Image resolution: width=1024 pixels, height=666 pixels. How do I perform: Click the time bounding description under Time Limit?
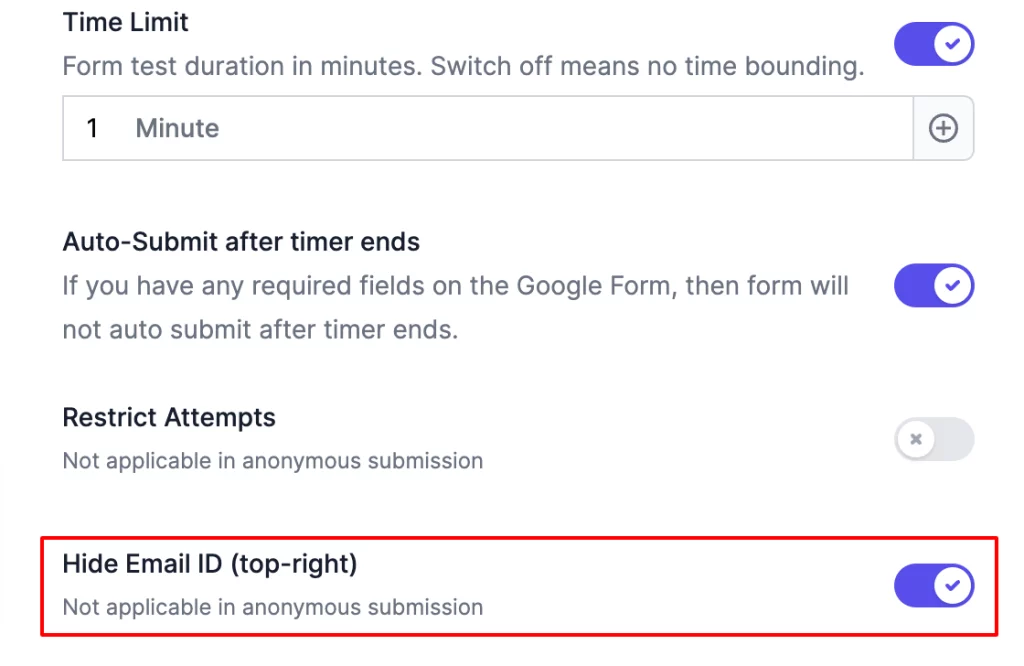coord(460,66)
